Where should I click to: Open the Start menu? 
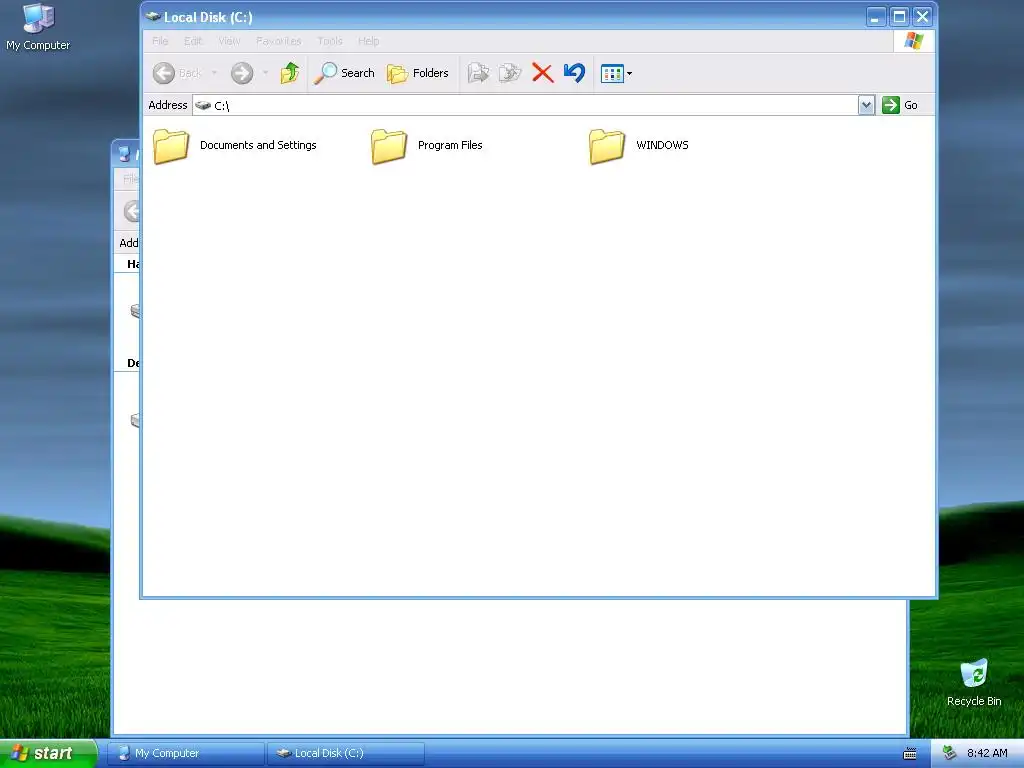[x=48, y=753]
